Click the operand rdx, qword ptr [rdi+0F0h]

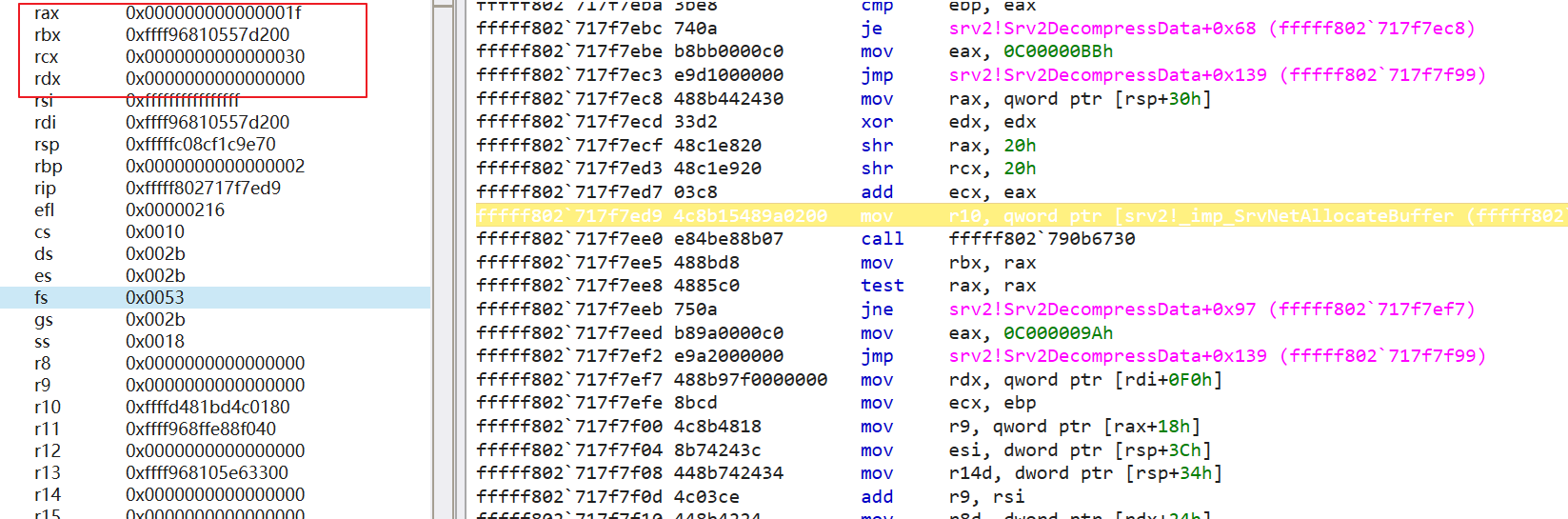point(1086,380)
